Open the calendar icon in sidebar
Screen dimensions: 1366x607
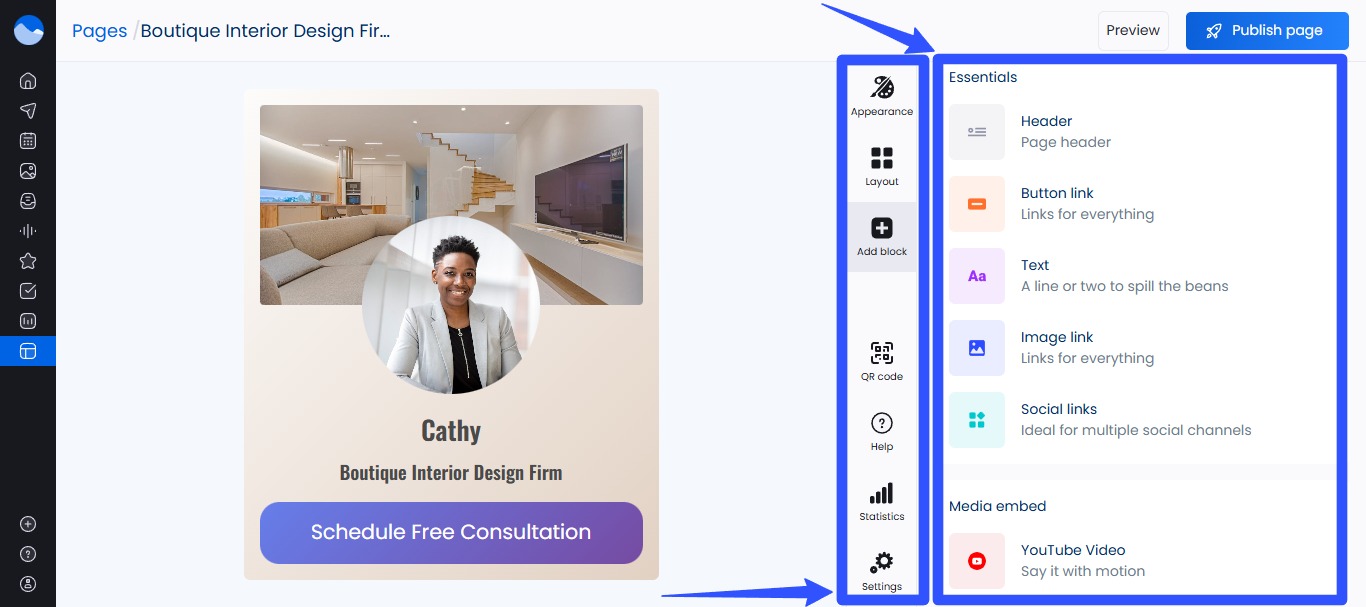pos(28,141)
